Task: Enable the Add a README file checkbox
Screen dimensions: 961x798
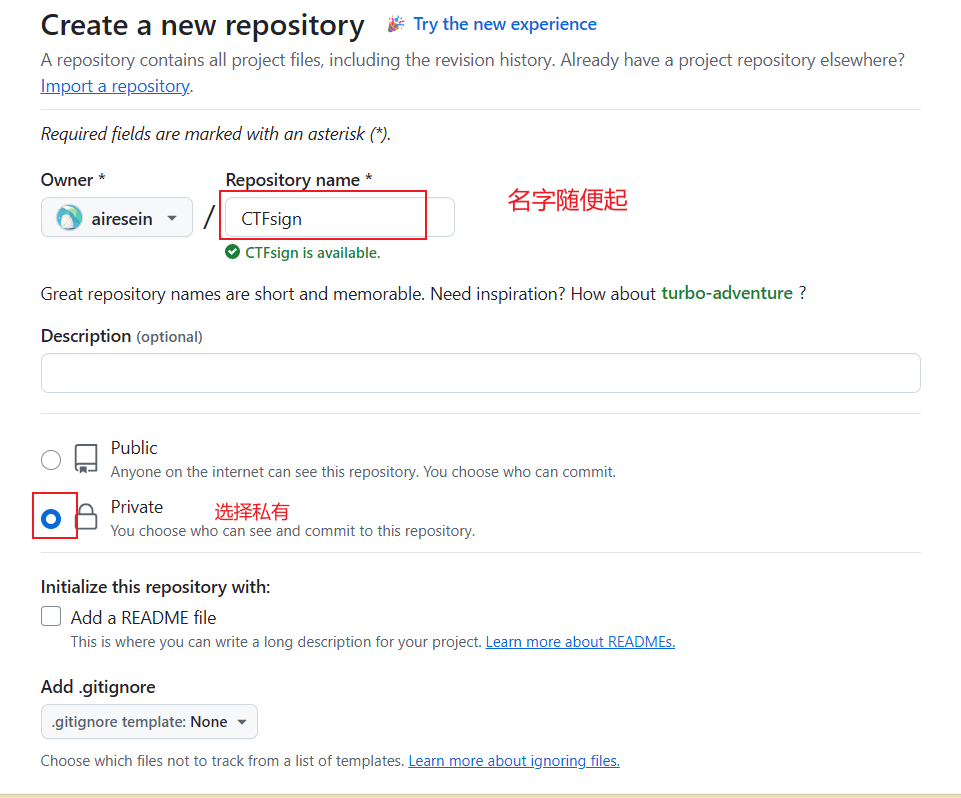Action: (51, 617)
